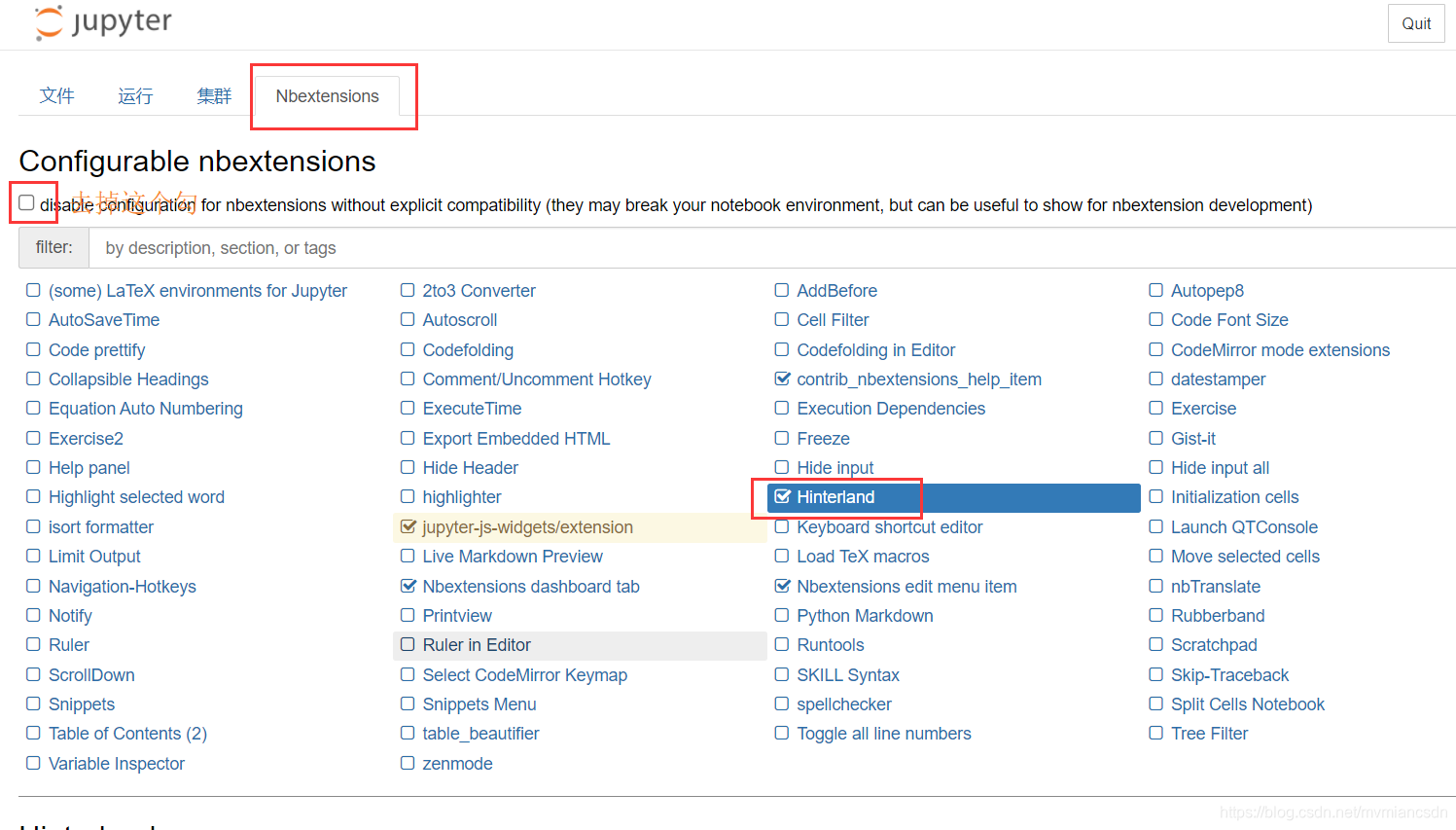Viewport: 1456px width, 830px height.
Task: Open Select CodeMirror Keymap extension
Action: (x=525, y=675)
